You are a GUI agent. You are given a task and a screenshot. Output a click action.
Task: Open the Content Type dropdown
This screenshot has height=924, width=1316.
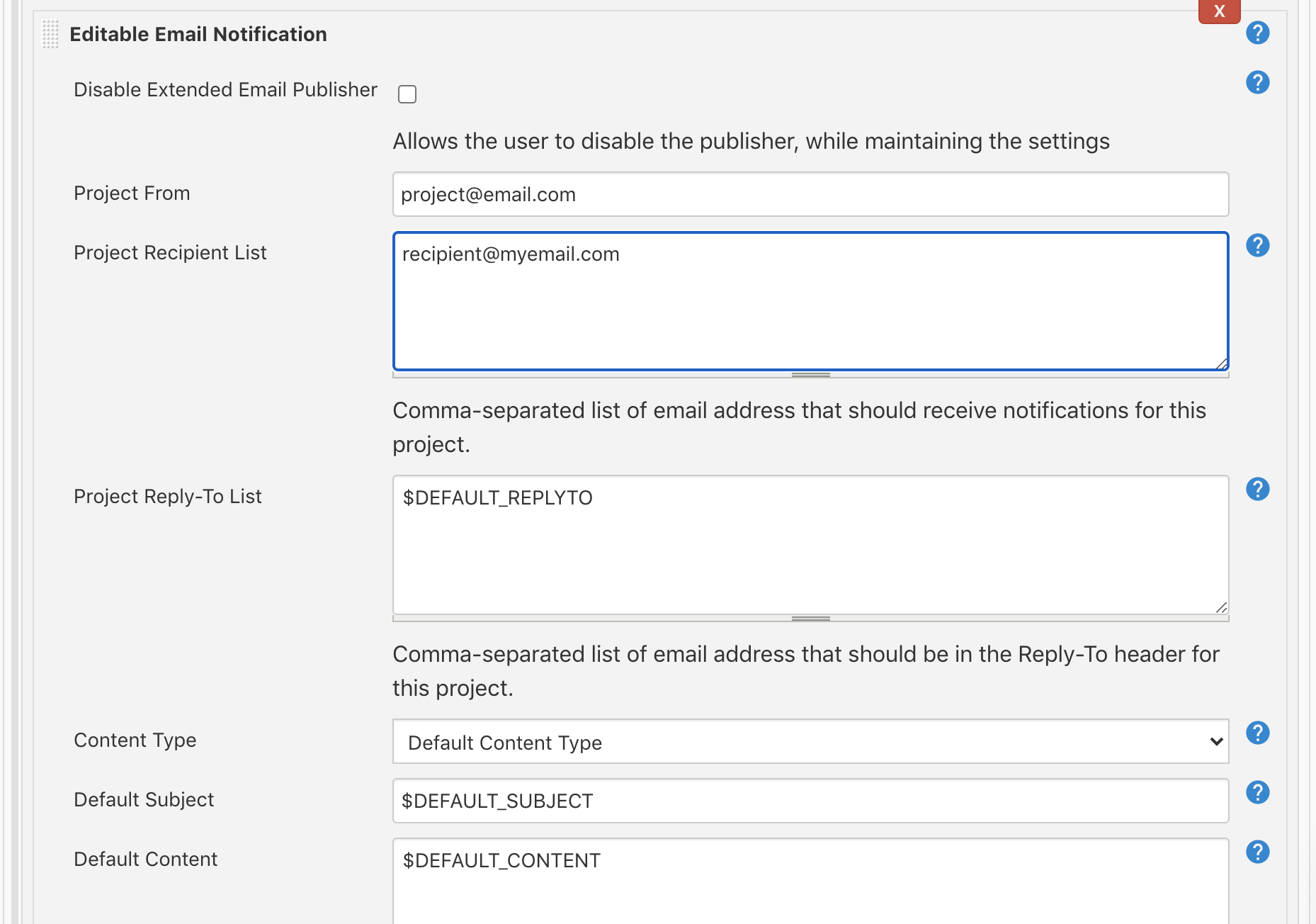[810, 742]
